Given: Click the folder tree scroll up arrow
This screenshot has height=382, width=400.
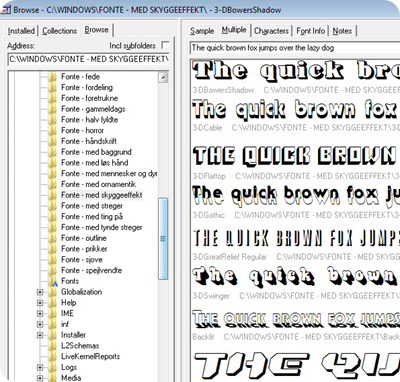Looking at the screenshot, I should [x=163, y=78].
